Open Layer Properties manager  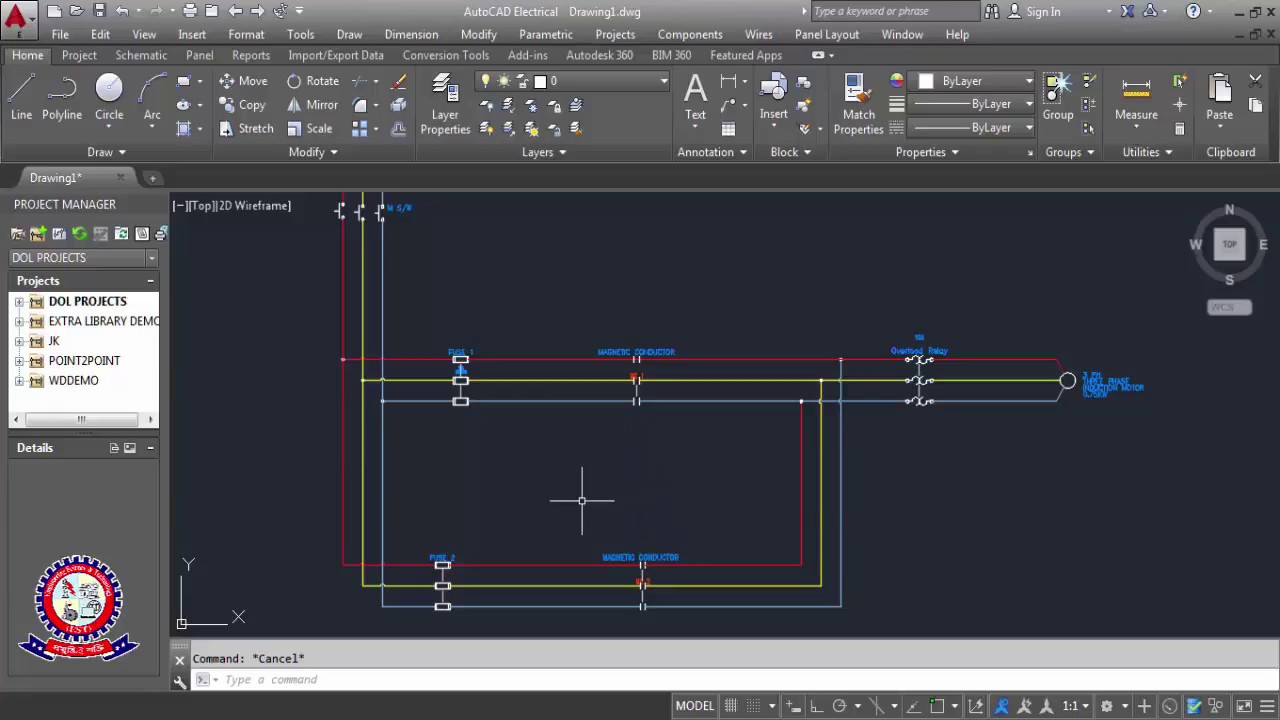pyautogui.click(x=445, y=105)
